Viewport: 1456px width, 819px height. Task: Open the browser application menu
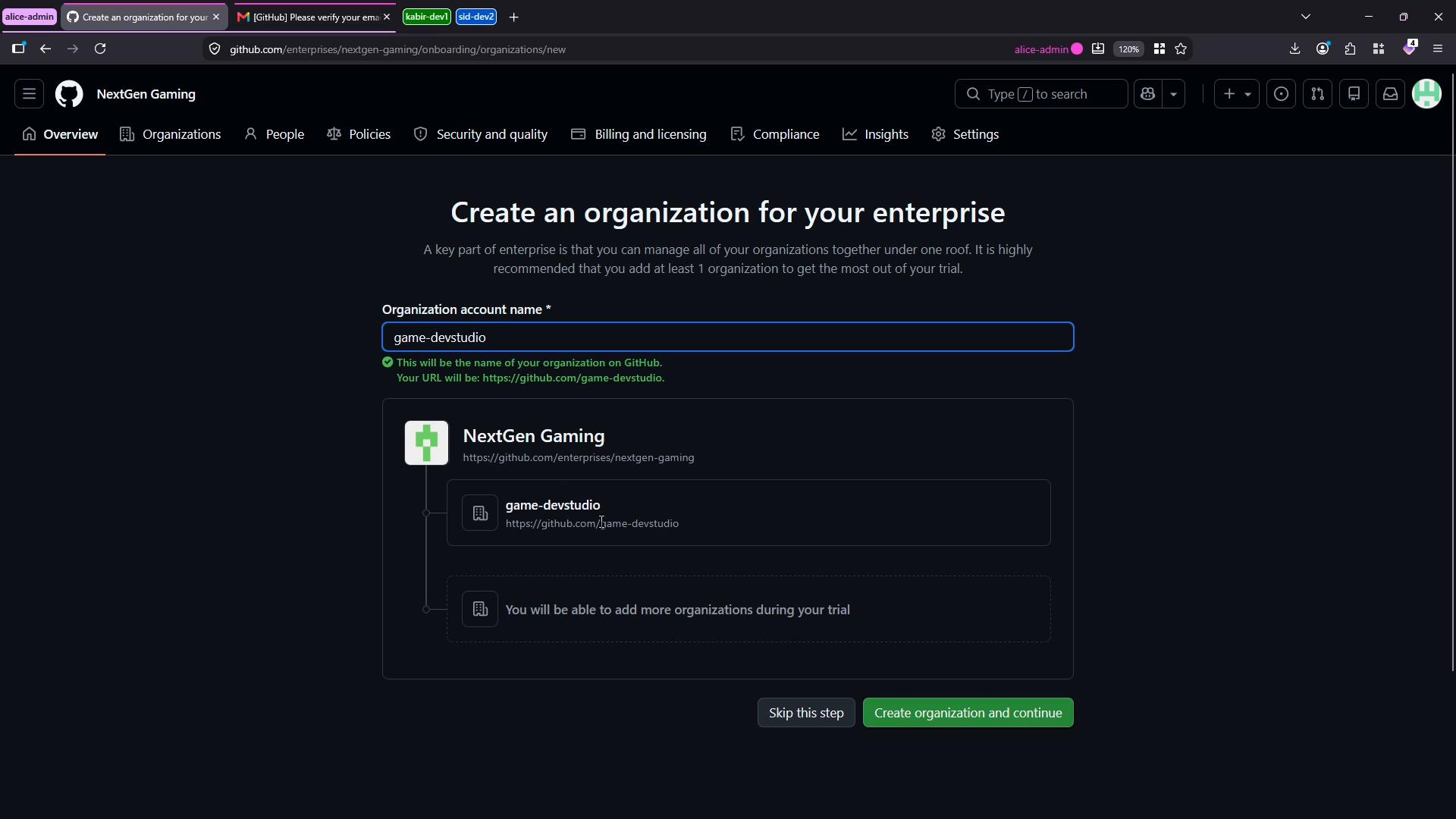click(1438, 49)
